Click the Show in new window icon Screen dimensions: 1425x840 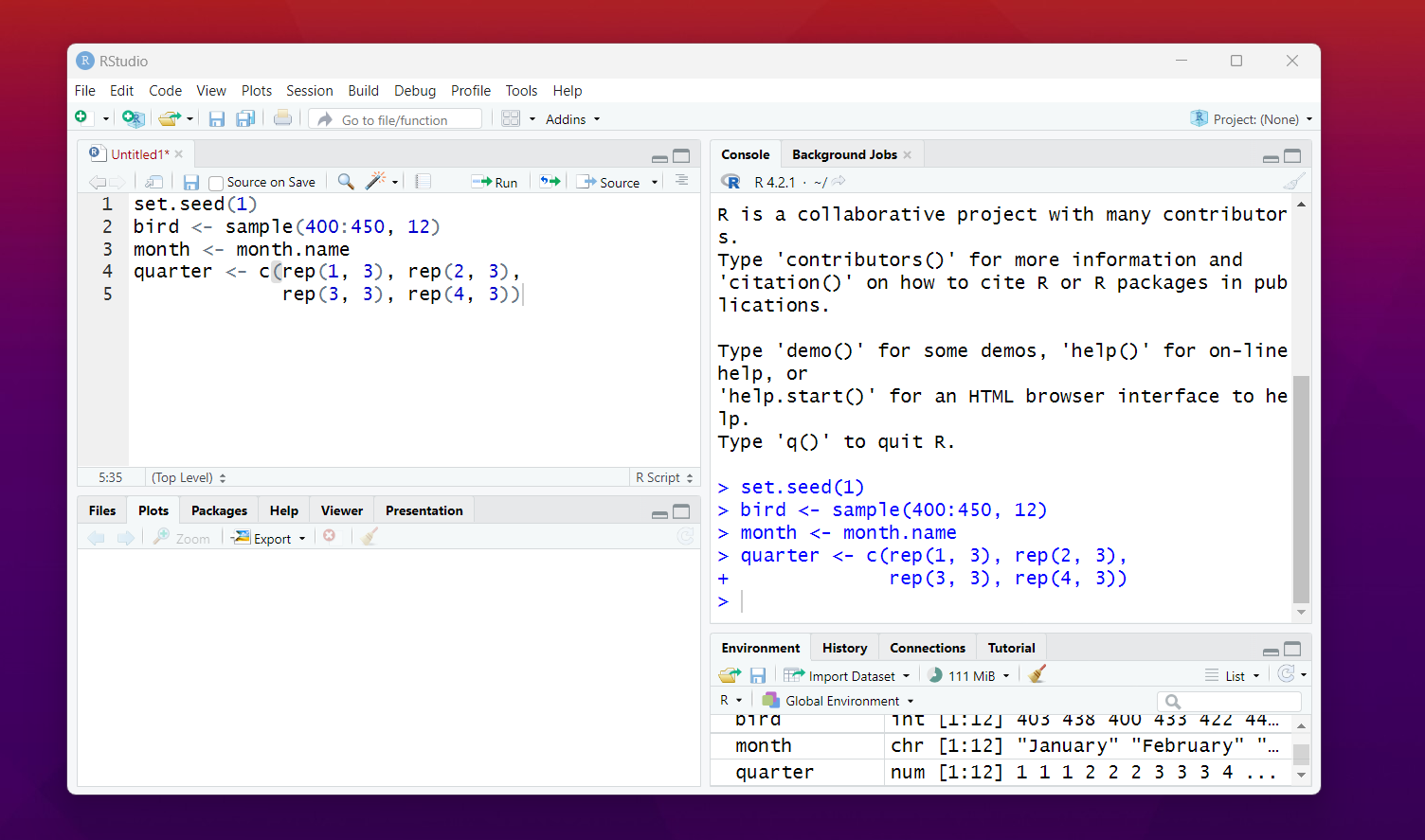tap(154, 182)
